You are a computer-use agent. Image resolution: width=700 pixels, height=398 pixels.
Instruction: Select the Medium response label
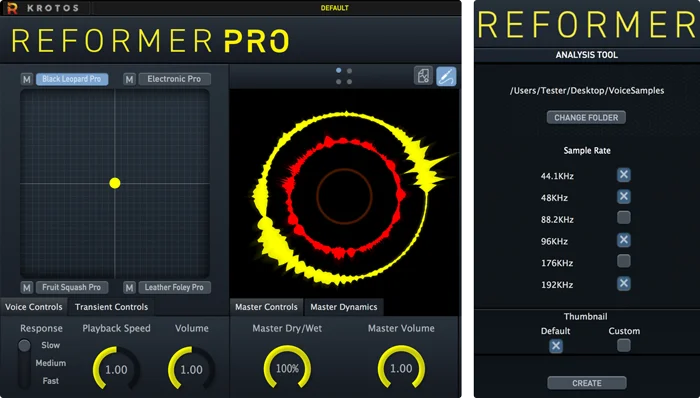click(50, 363)
